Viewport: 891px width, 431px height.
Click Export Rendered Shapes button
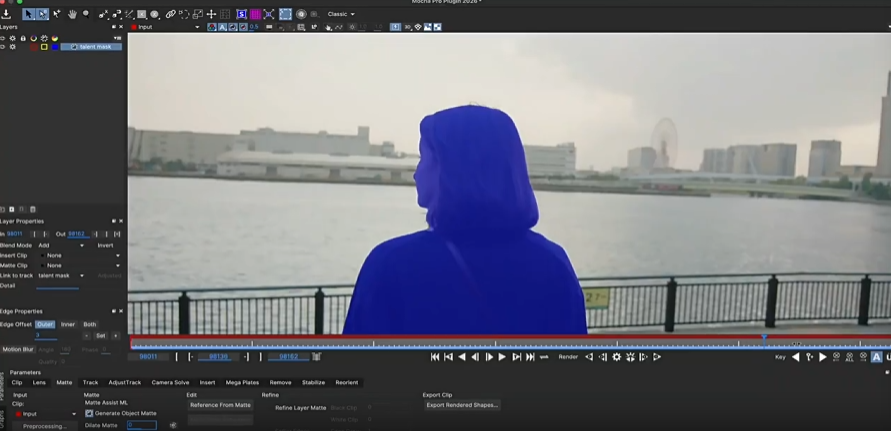click(x=462, y=405)
